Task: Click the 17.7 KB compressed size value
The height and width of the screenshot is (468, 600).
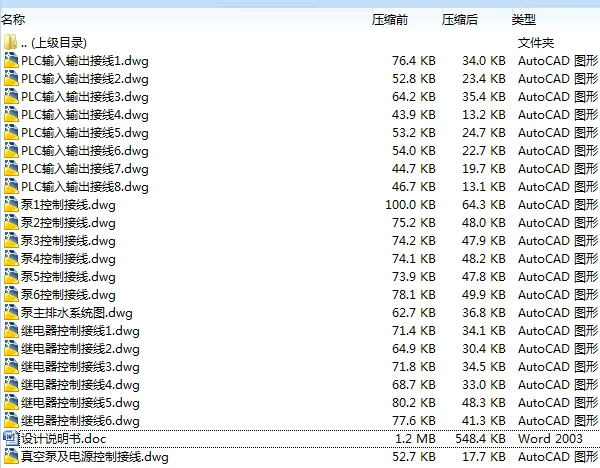Action: point(484,456)
